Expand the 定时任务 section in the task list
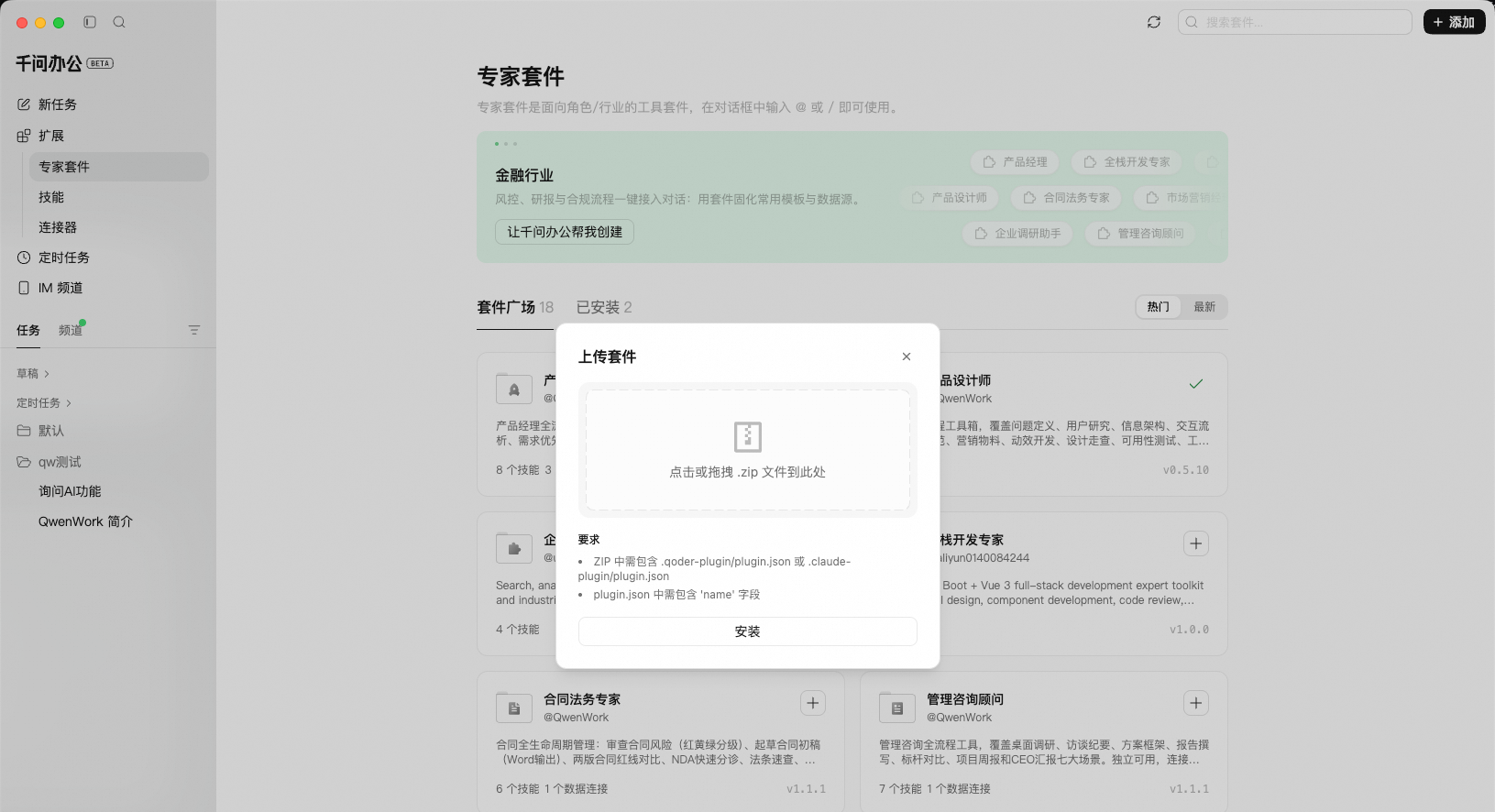This screenshot has height=812, width=1495. click(x=44, y=403)
